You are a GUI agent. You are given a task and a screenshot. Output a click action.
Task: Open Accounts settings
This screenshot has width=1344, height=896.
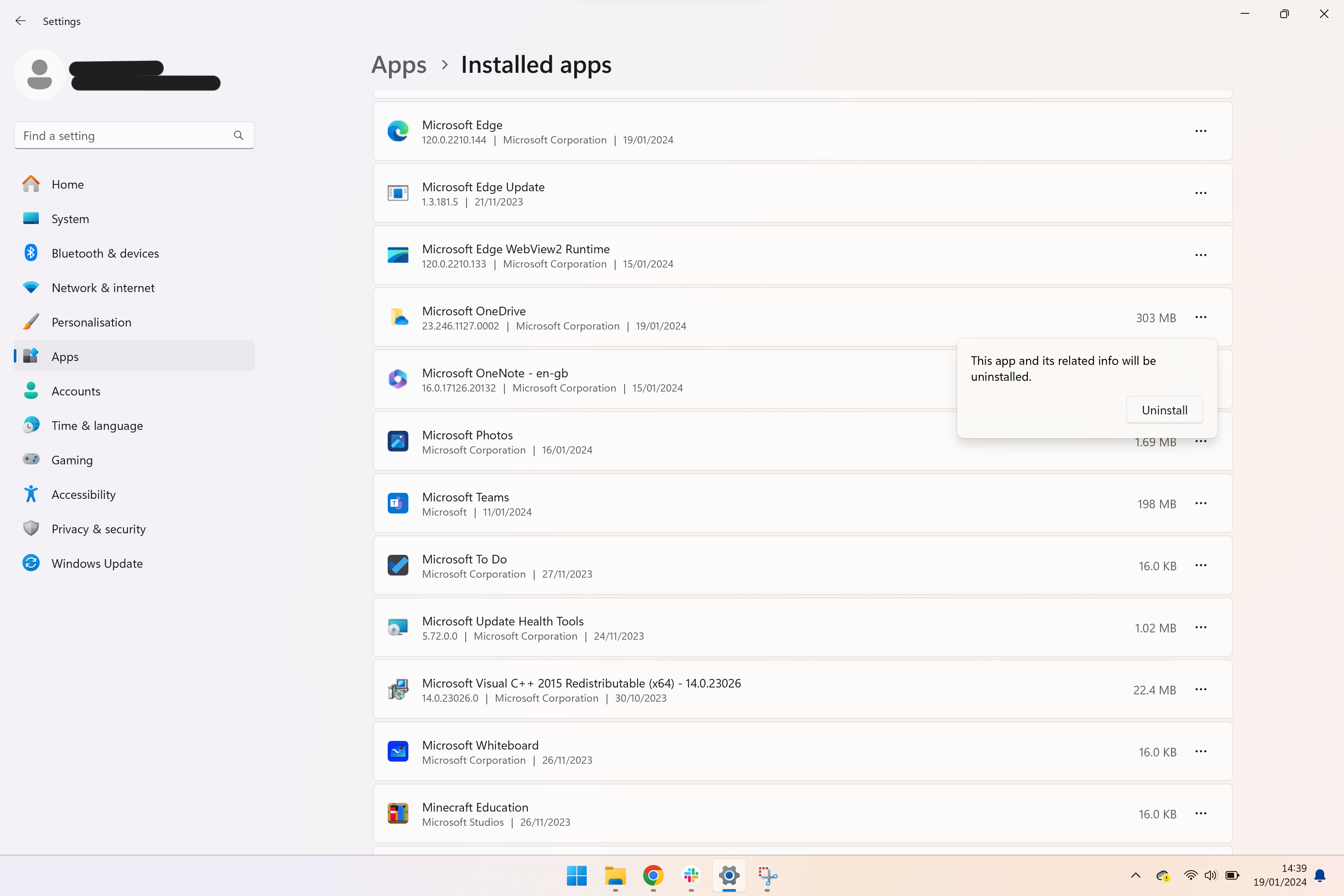pos(134,391)
